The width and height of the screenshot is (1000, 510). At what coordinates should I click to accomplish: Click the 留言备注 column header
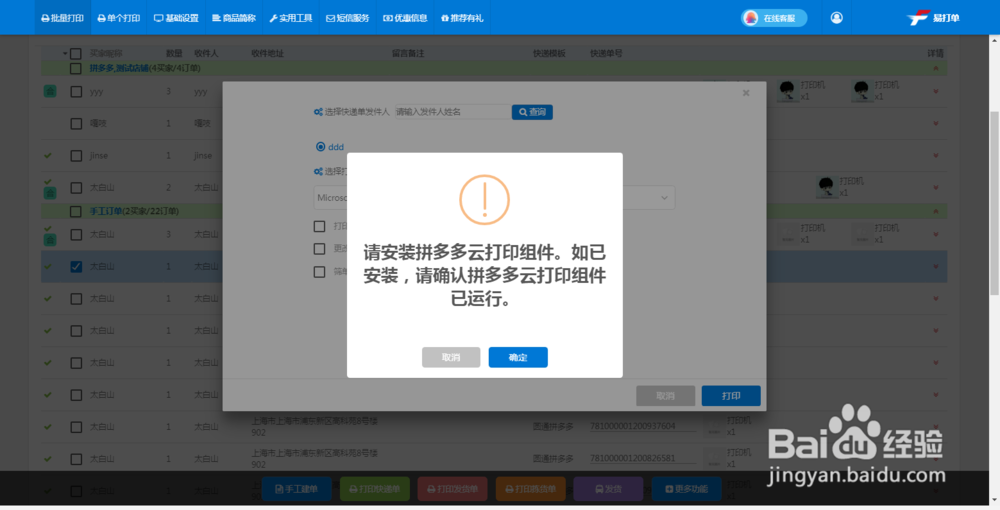[x=408, y=54]
